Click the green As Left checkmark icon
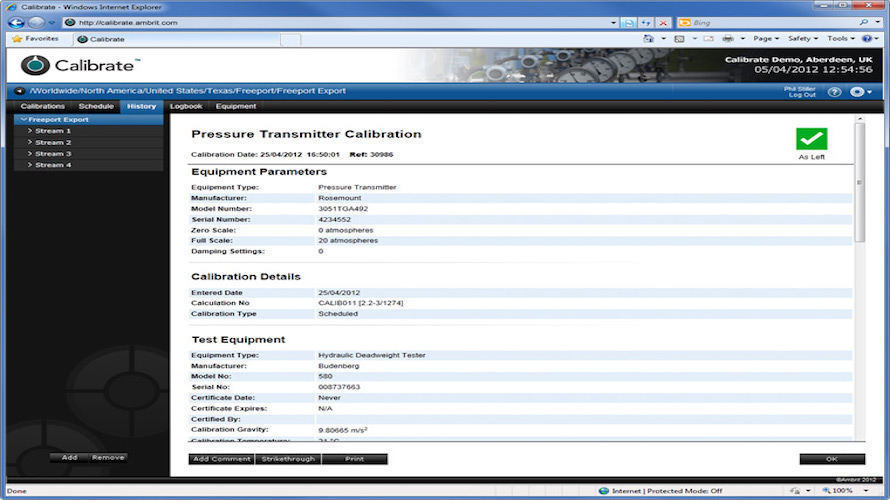 pyautogui.click(x=812, y=138)
